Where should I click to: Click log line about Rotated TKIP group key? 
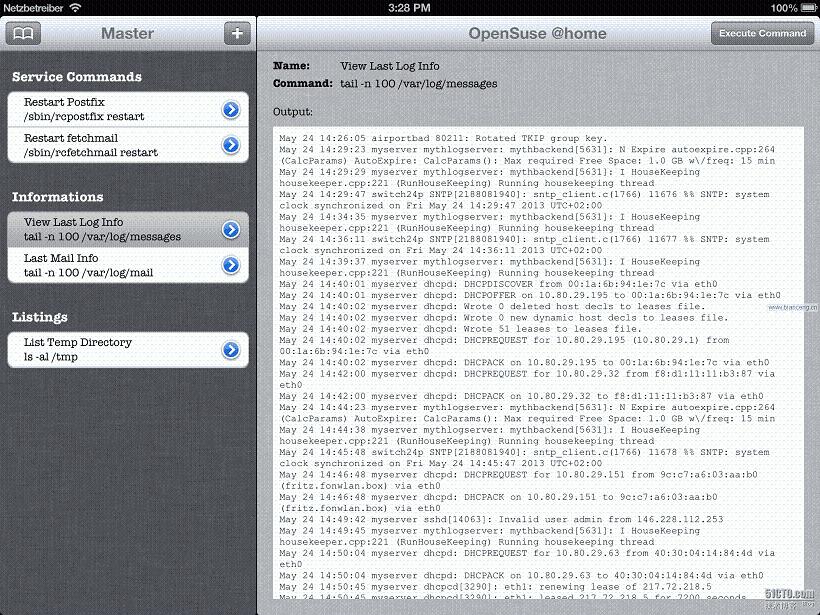coord(443,139)
